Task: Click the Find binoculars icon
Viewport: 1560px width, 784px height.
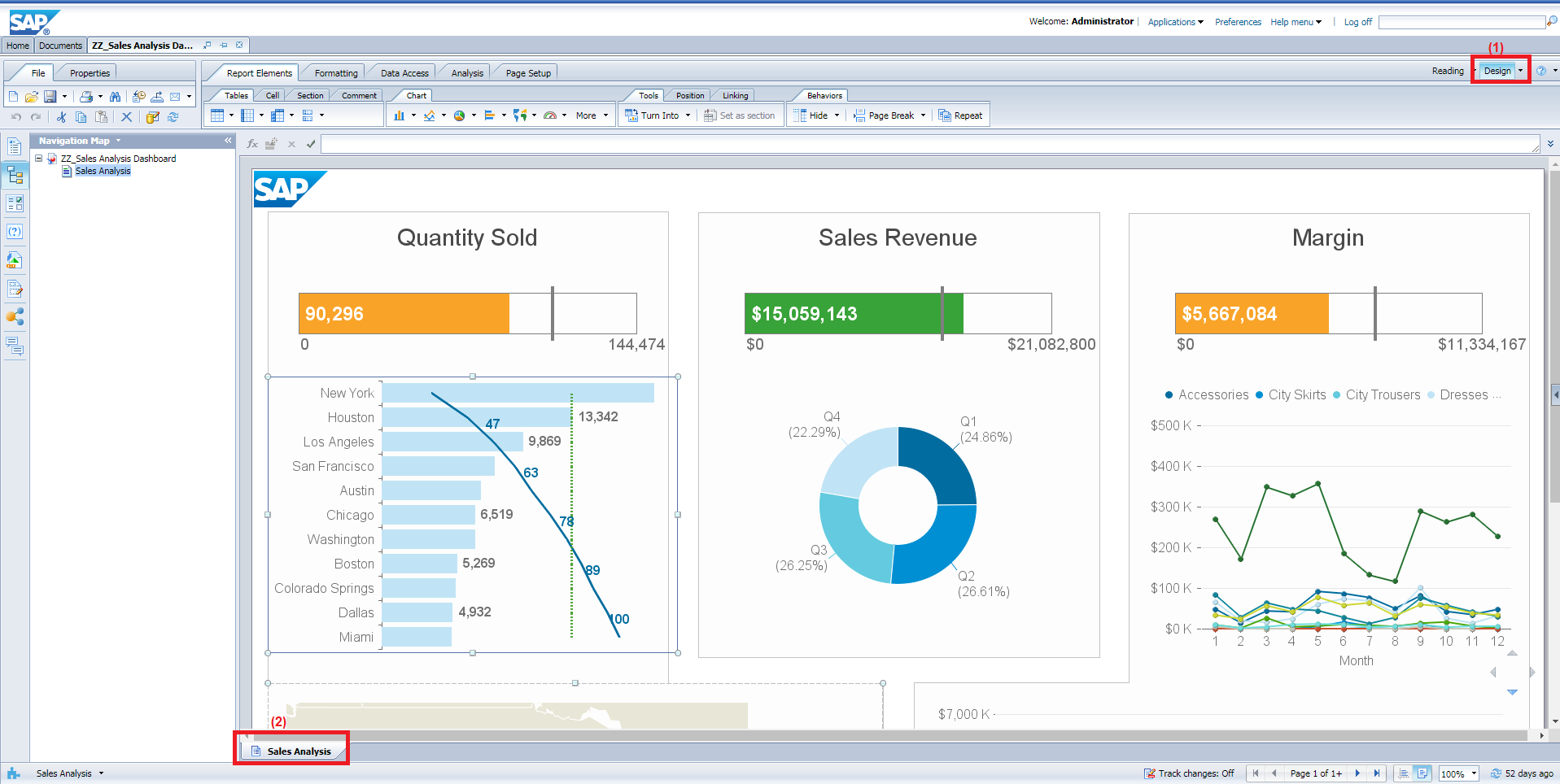Action: coord(115,97)
